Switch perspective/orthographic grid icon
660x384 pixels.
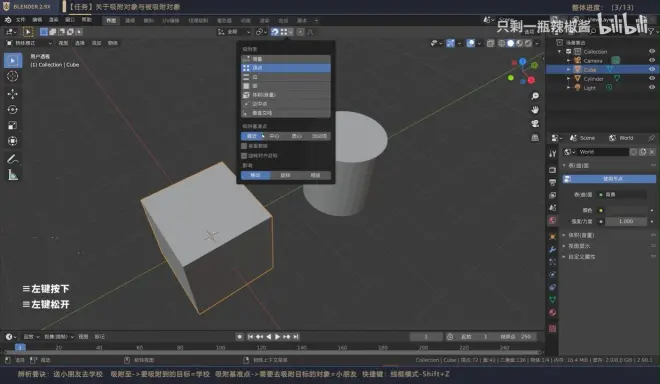[x=535, y=138]
